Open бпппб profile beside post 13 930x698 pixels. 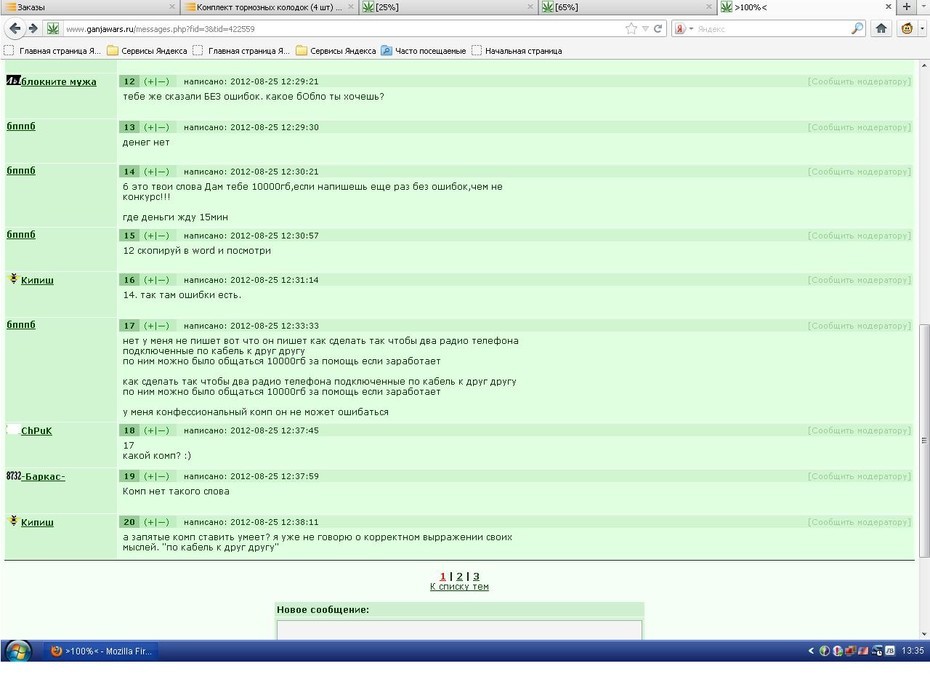[21, 126]
